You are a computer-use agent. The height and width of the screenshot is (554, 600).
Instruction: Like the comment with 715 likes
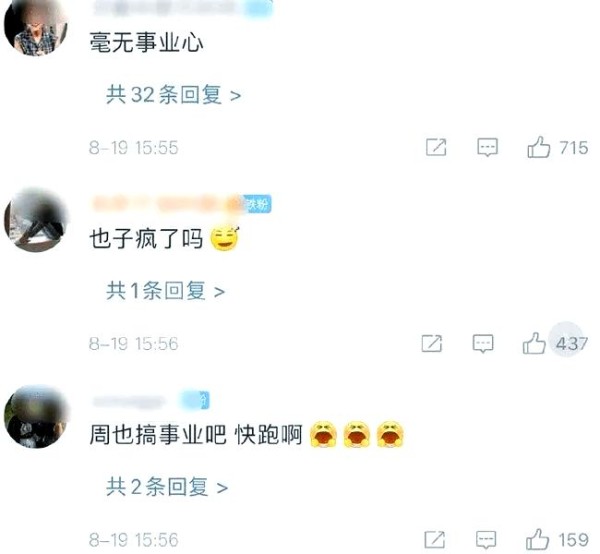click(x=538, y=147)
